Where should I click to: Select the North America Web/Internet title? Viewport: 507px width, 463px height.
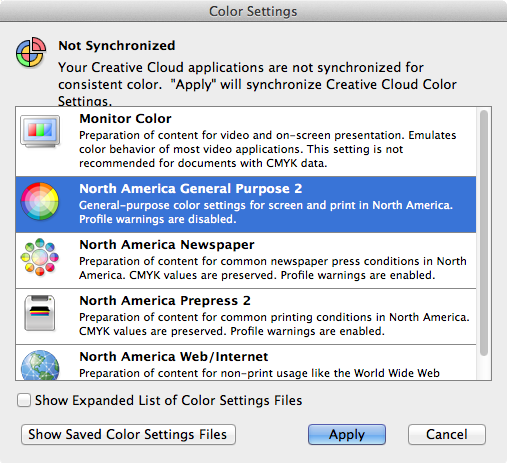tap(174, 357)
